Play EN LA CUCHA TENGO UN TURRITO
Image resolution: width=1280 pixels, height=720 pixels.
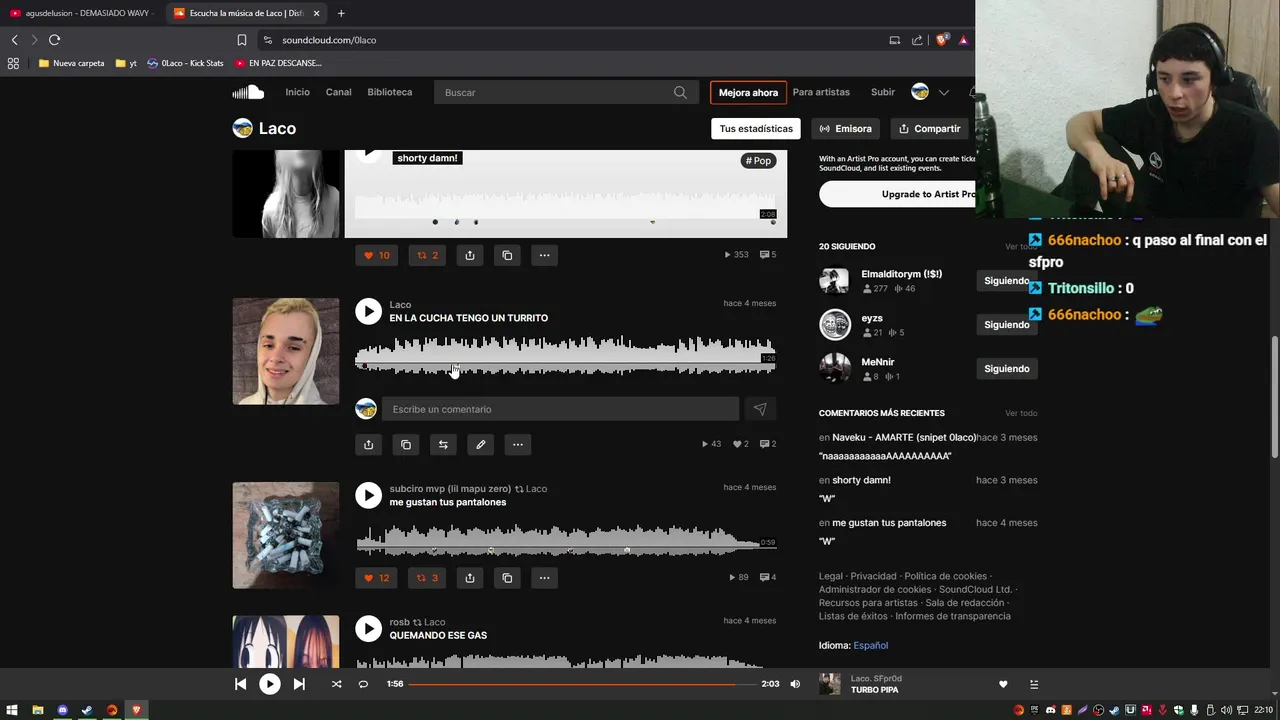[x=369, y=311]
